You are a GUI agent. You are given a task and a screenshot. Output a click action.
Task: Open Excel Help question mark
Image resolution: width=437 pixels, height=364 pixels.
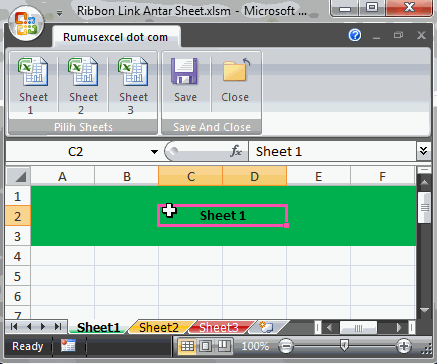(355, 35)
